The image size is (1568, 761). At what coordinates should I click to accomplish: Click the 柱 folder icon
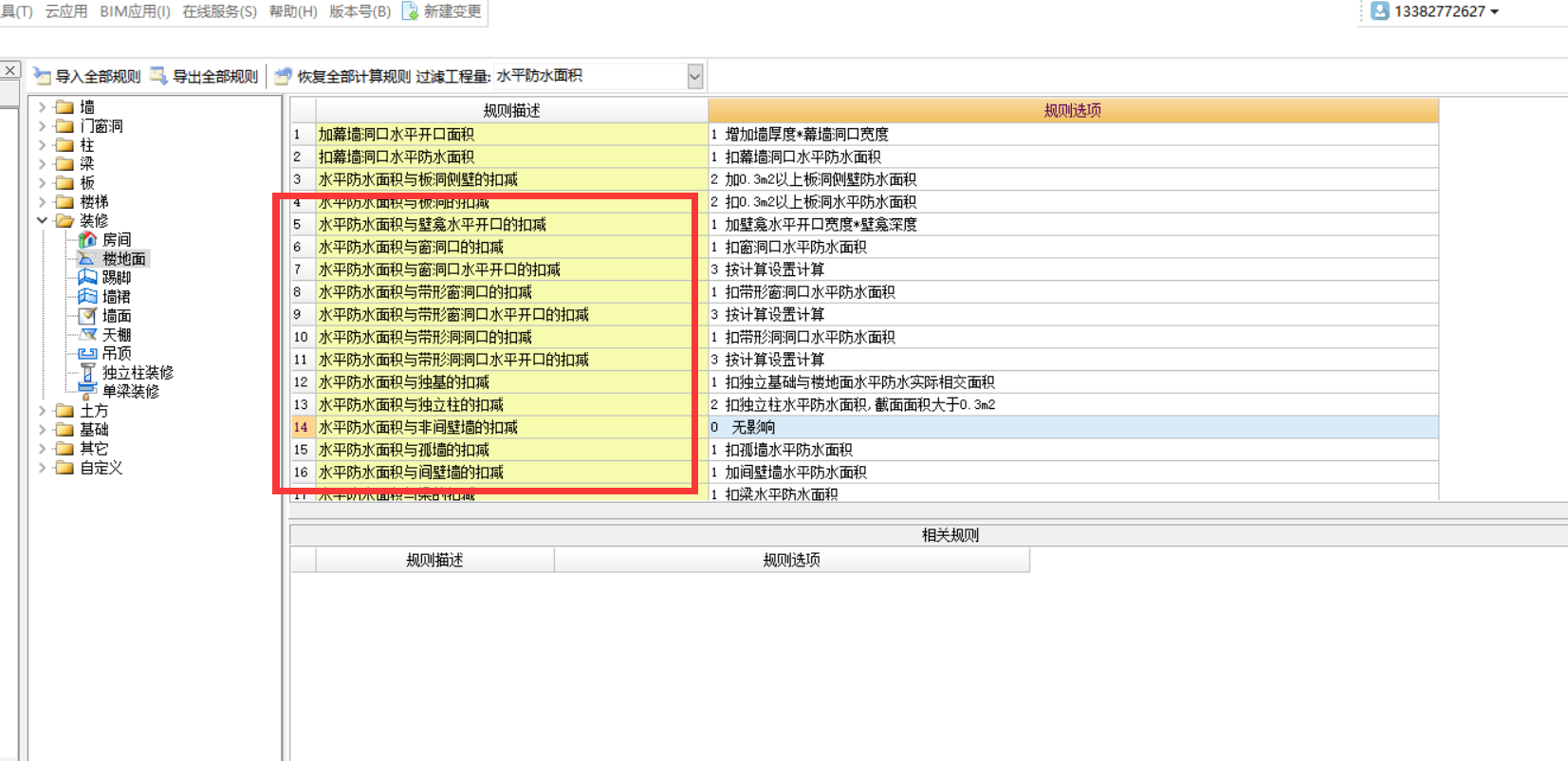tap(65, 144)
